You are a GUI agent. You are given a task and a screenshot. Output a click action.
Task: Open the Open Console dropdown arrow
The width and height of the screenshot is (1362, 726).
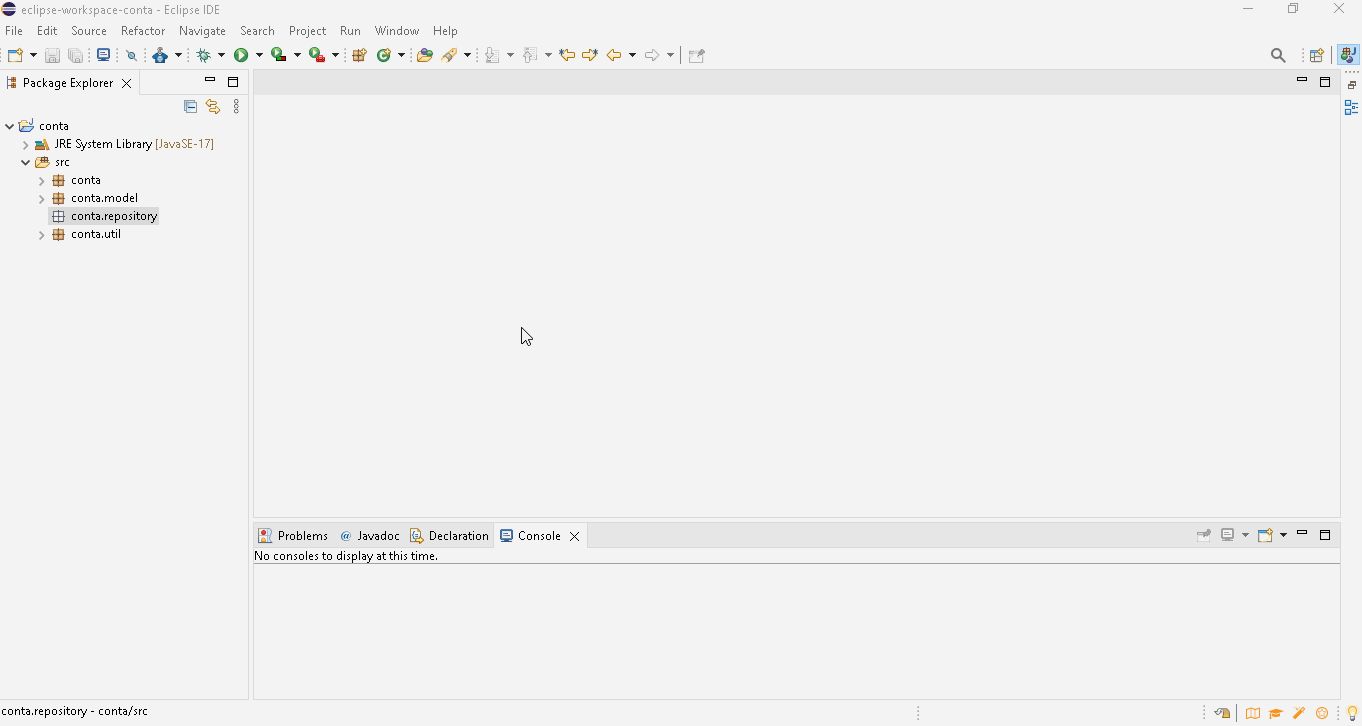pos(1283,535)
